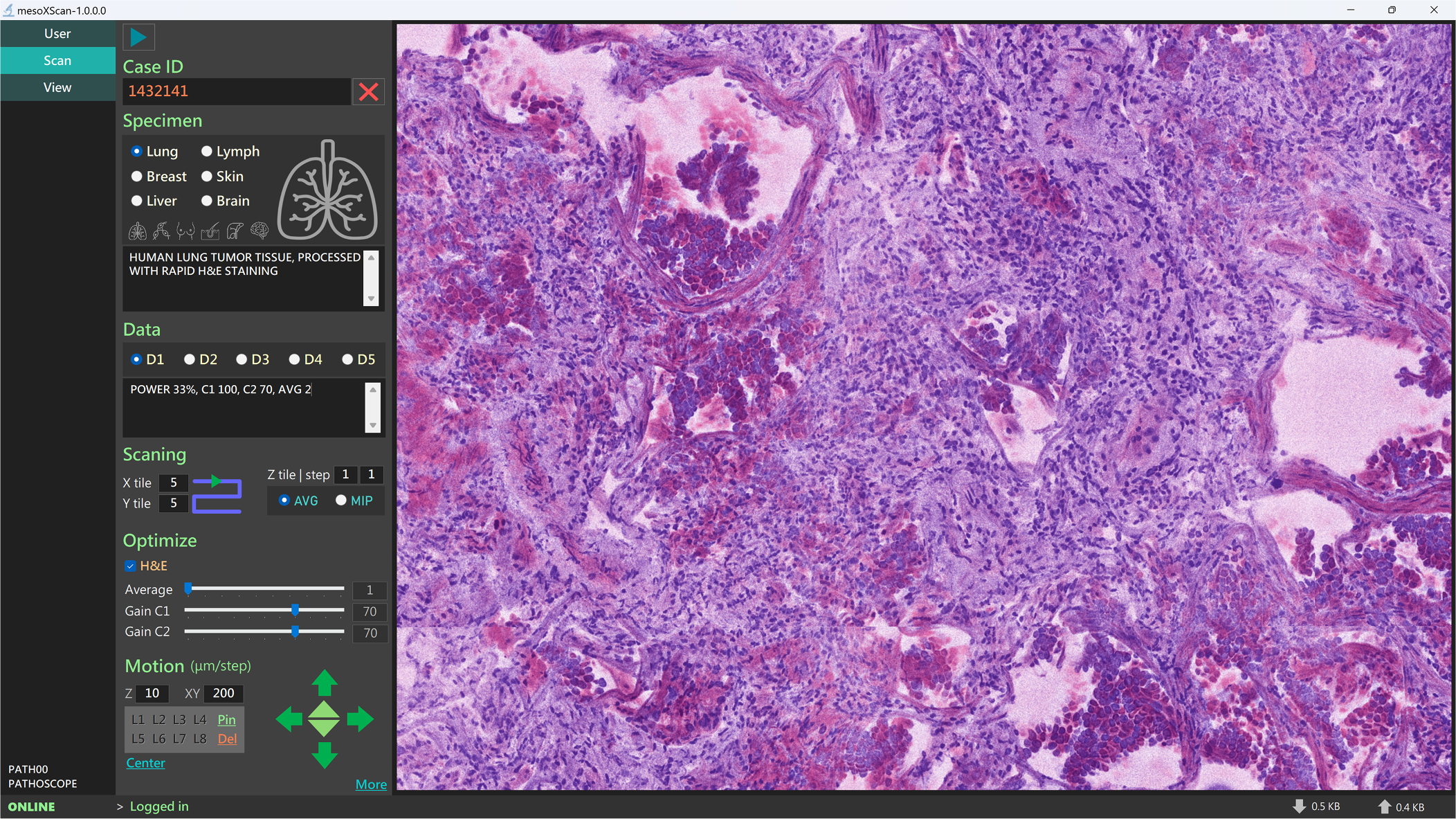Select the small skin specimen icon
Screen dimensions: 1456x819
(210, 231)
